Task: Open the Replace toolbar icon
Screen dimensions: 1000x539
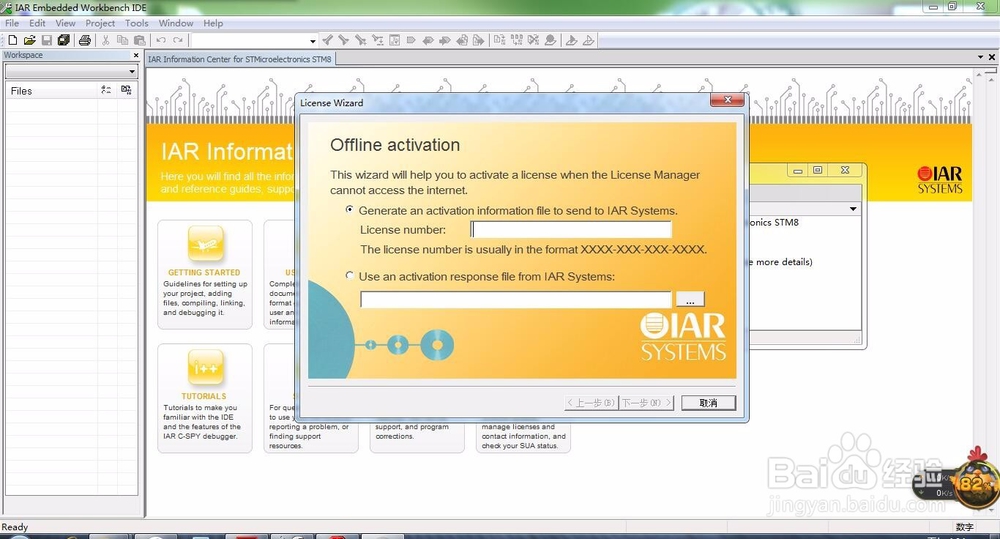Action: point(378,40)
